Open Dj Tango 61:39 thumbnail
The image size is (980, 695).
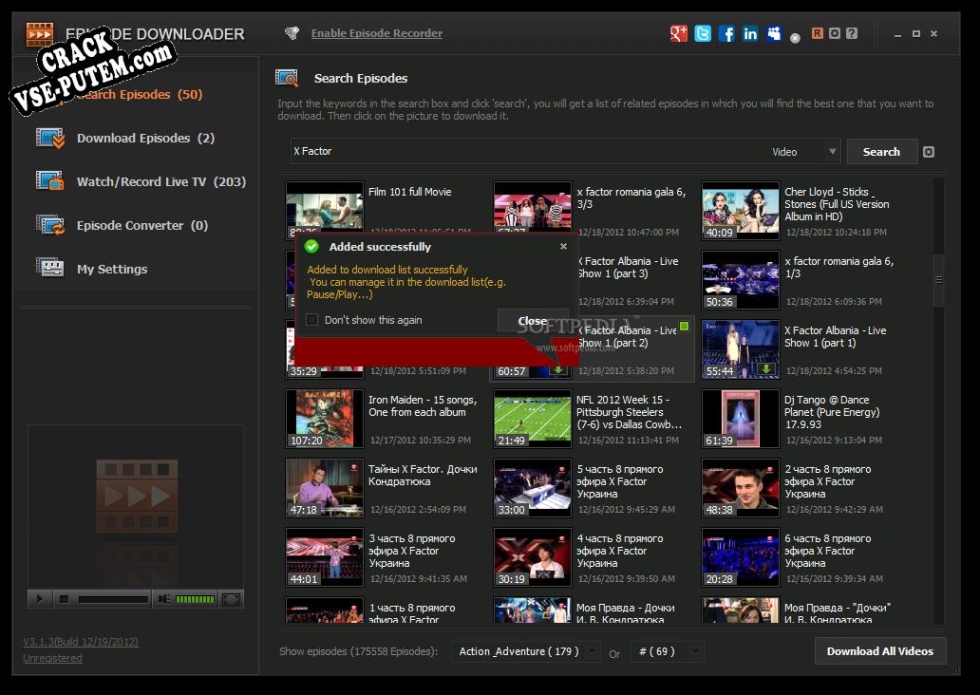[741, 418]
